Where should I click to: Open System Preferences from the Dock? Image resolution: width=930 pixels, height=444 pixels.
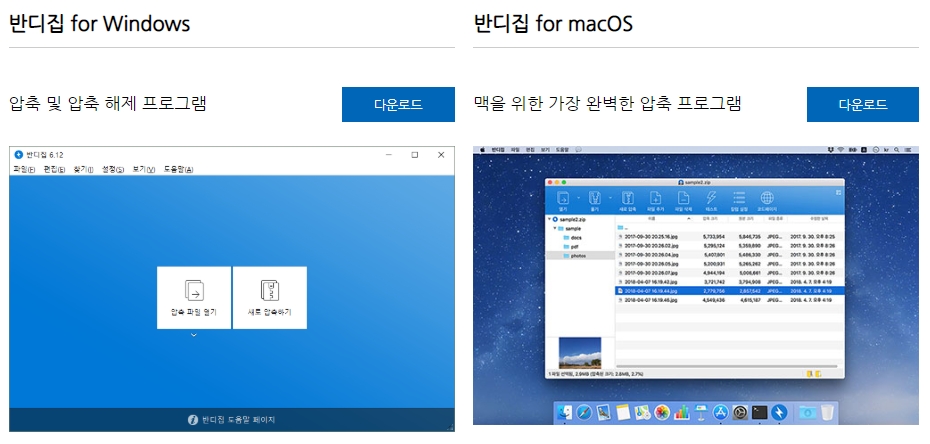[740, 413]
